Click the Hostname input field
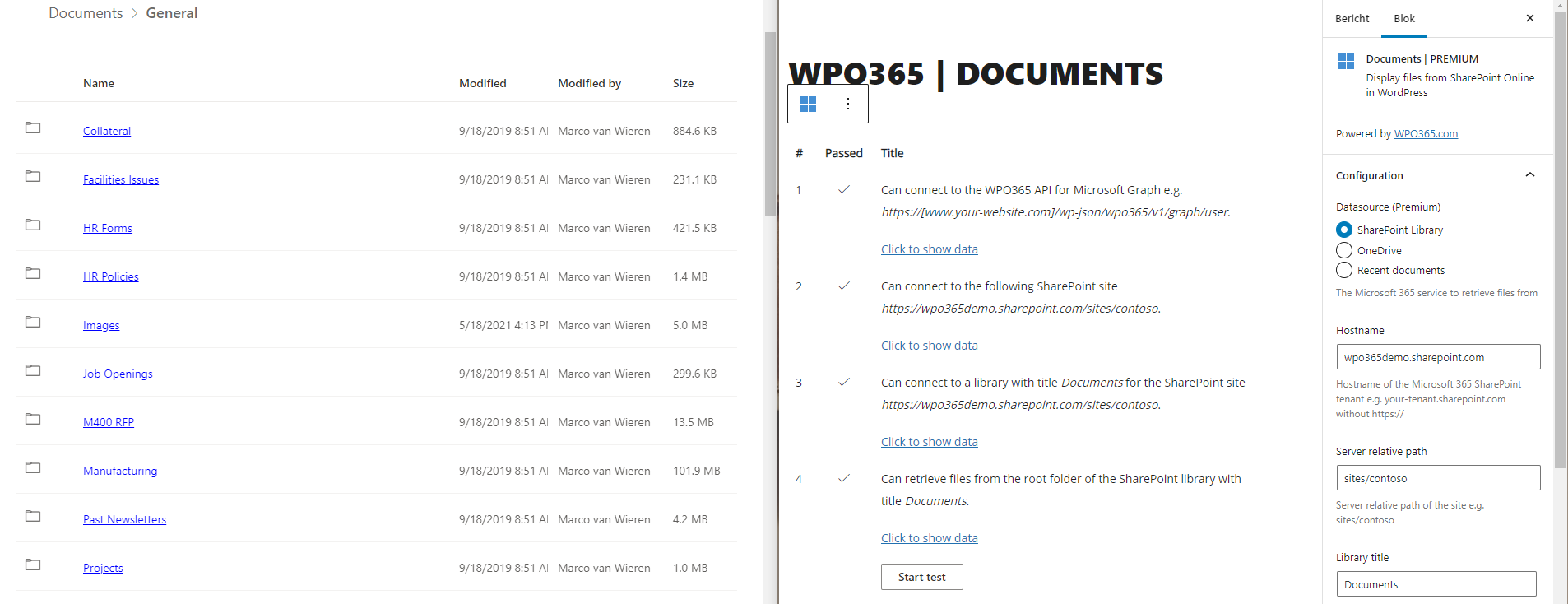 click(1438, 357)
